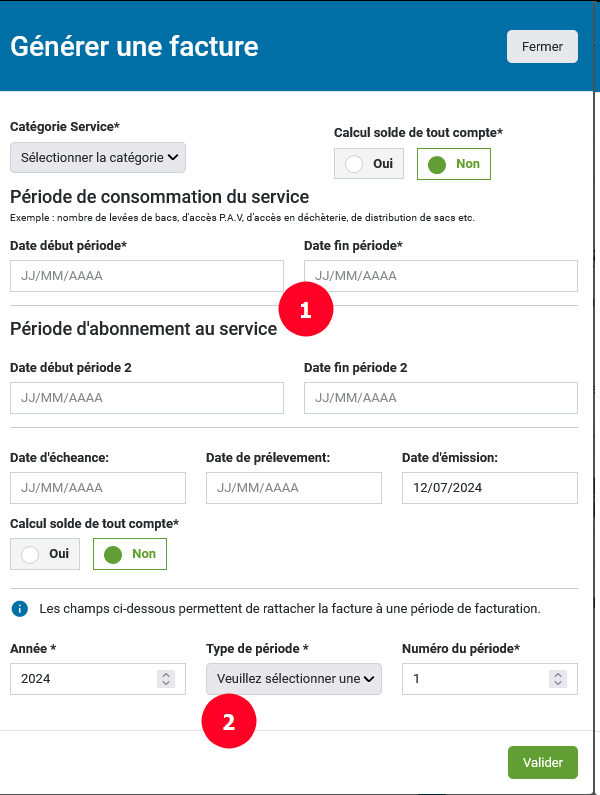Open the Catégorie Service dropdown

point(98,157)
